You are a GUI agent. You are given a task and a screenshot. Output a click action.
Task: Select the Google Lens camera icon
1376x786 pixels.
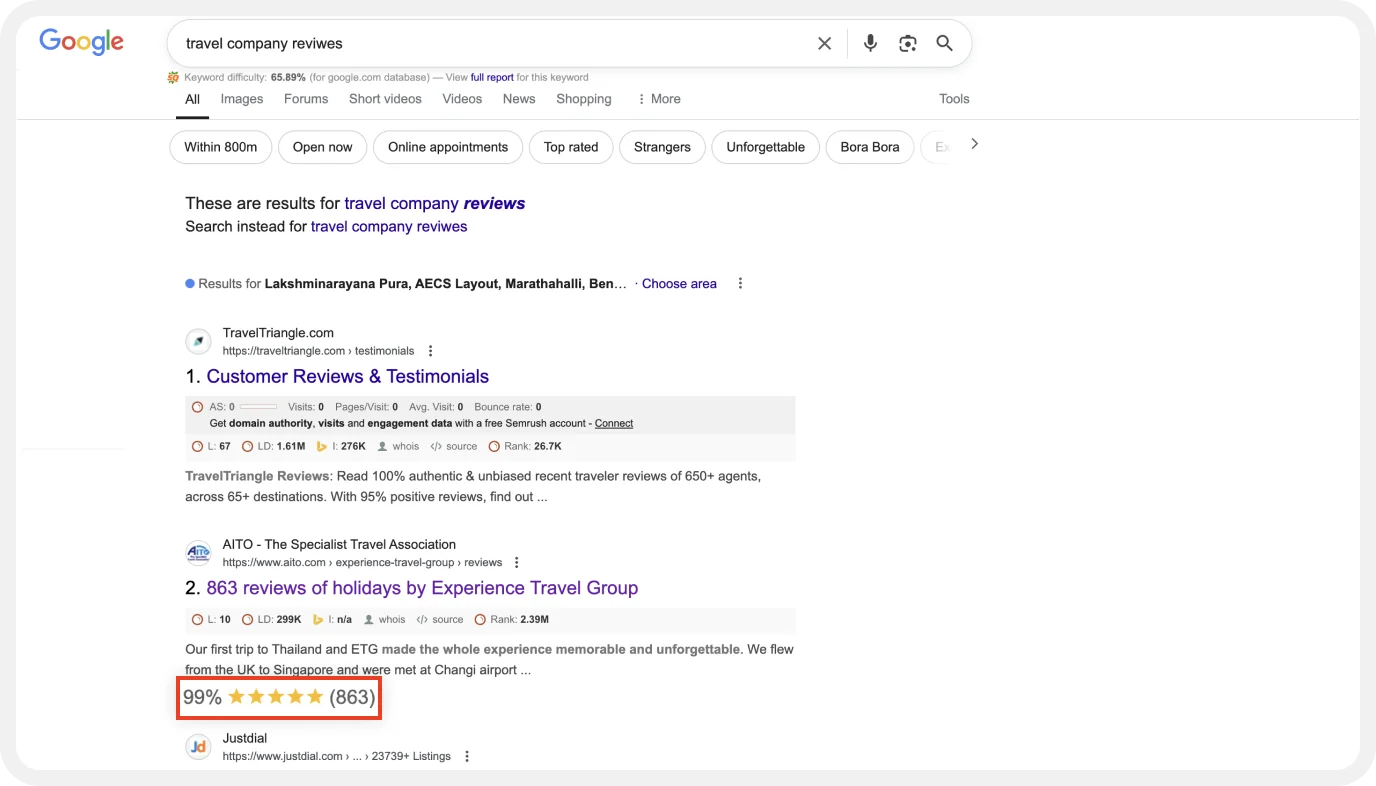click(907, 43)
